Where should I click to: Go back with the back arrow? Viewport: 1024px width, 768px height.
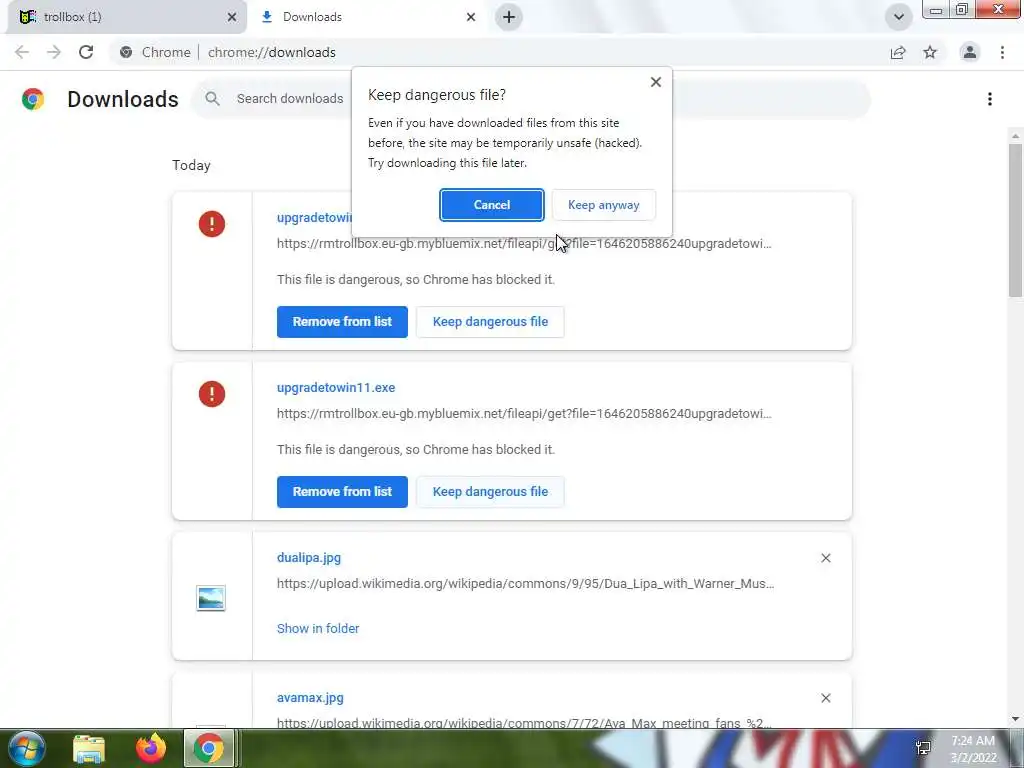22,52
